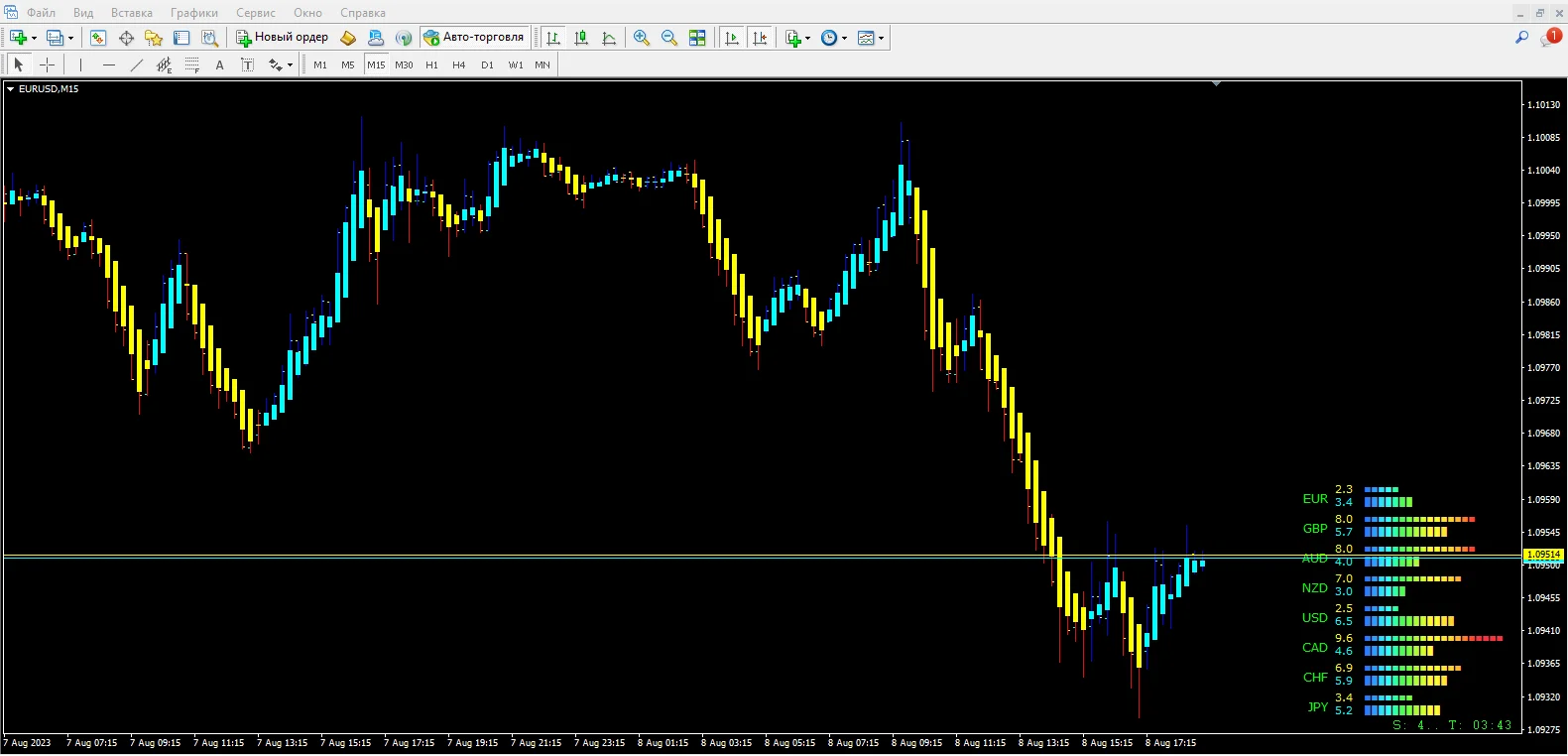1568x756 pixels.
Task: Expand the templates dropdown arrow
Action: (881, 38)
